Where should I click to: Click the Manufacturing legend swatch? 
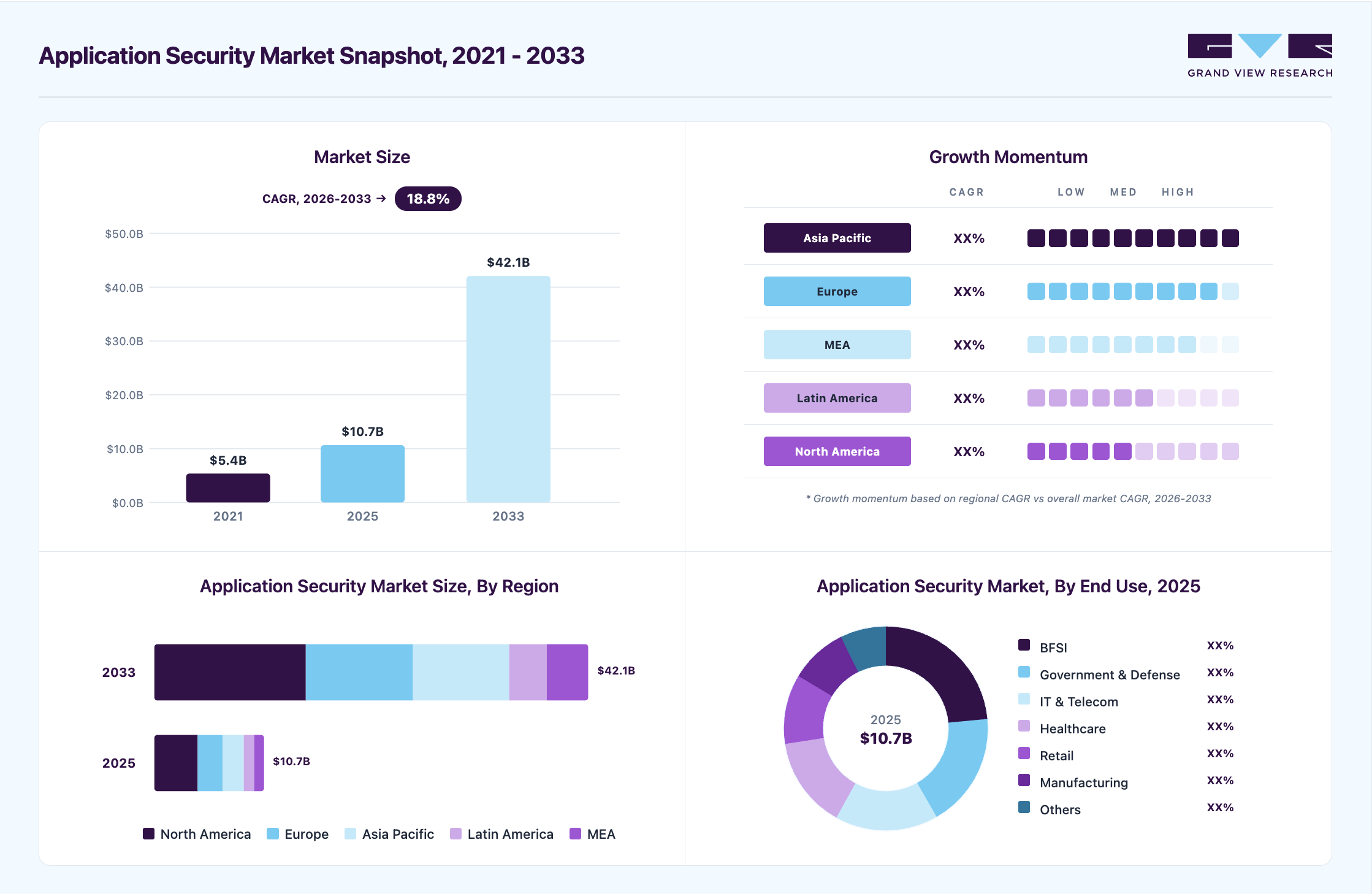pyautogui.click(x=1024, y=780)
